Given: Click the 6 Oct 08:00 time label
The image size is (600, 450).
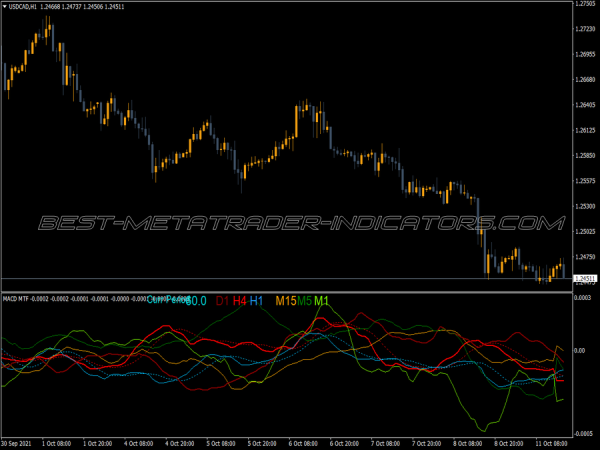Looking at the screenshot, I should click(303, 443).
